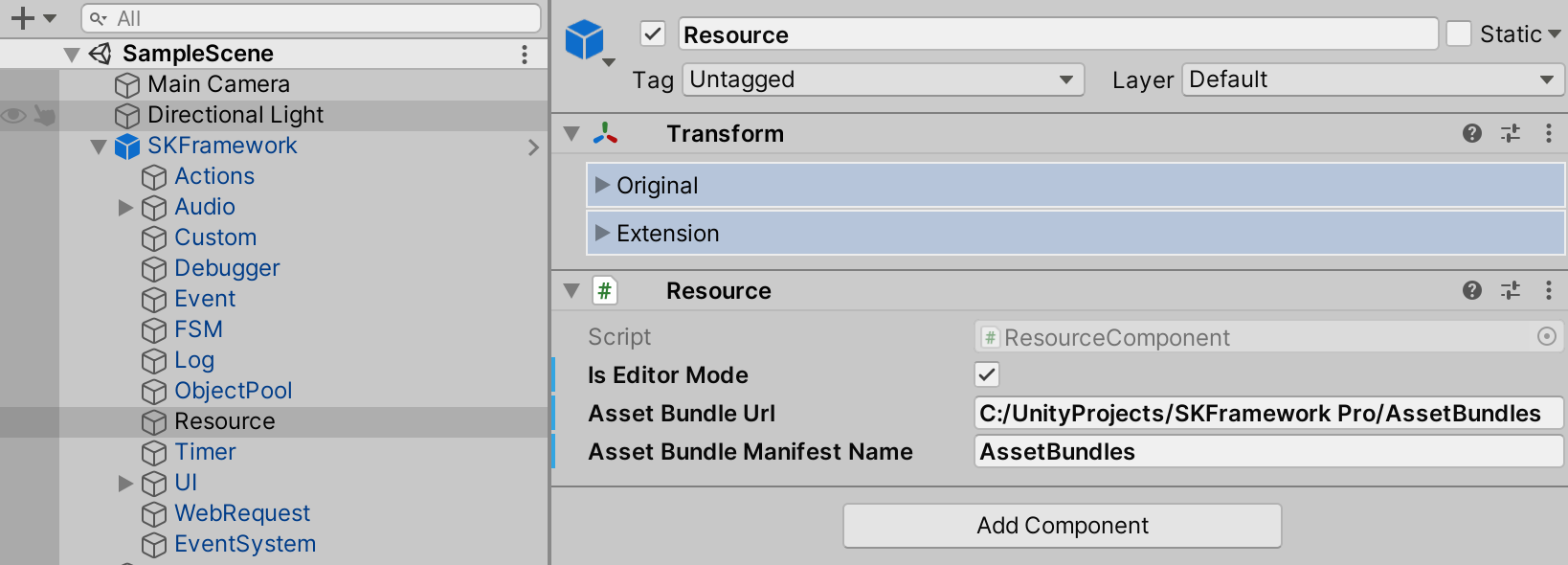
Task: Click the cube icon of Main Camera
Action: [x=126, y=85]
